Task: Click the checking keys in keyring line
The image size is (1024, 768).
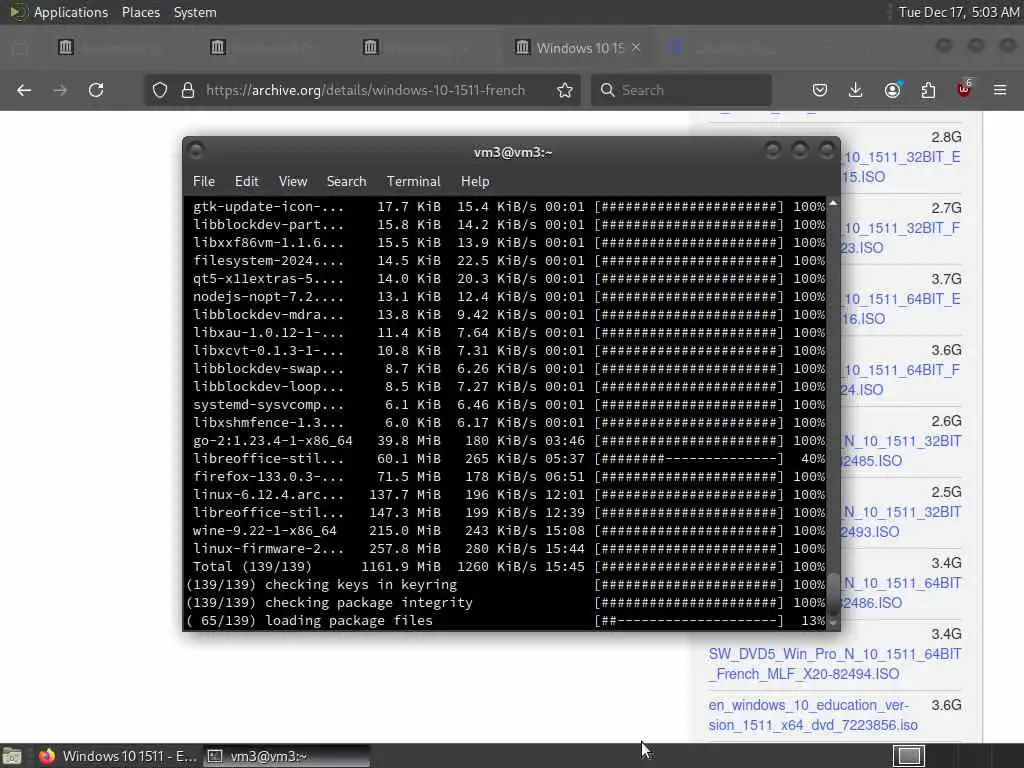Action: click(505, 585)
